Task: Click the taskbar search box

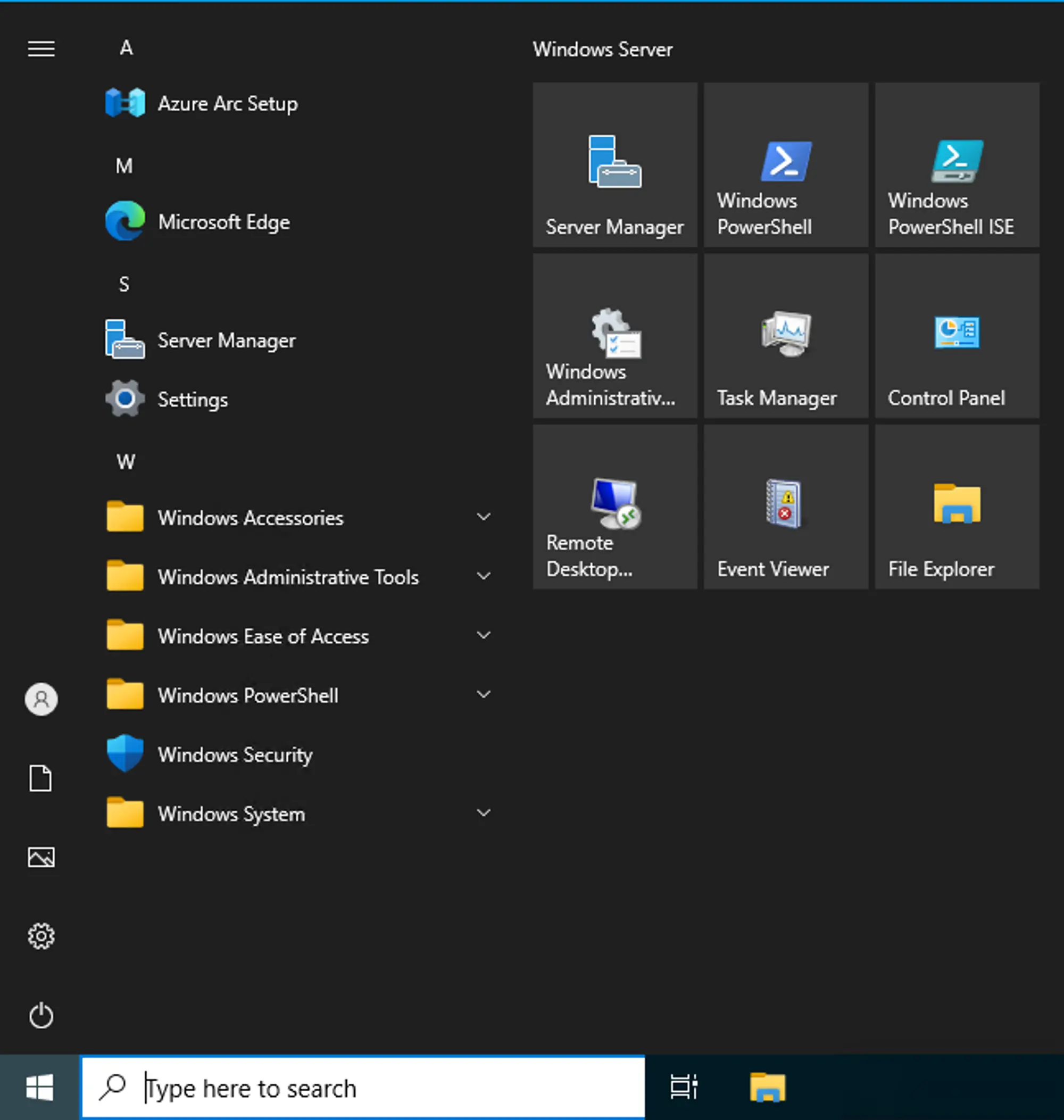Action: [x=363, y=1088]
